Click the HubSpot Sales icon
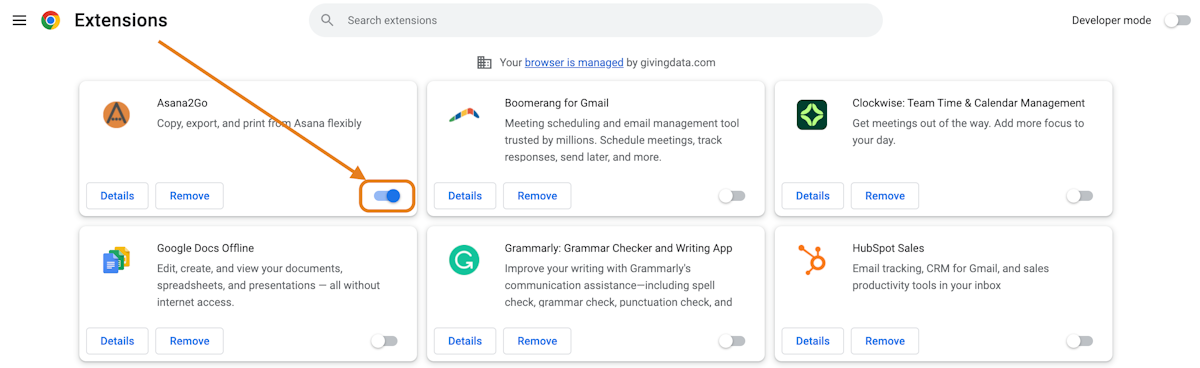The width and height of the screenshot is (1200, 368). (x=812, y=260)
